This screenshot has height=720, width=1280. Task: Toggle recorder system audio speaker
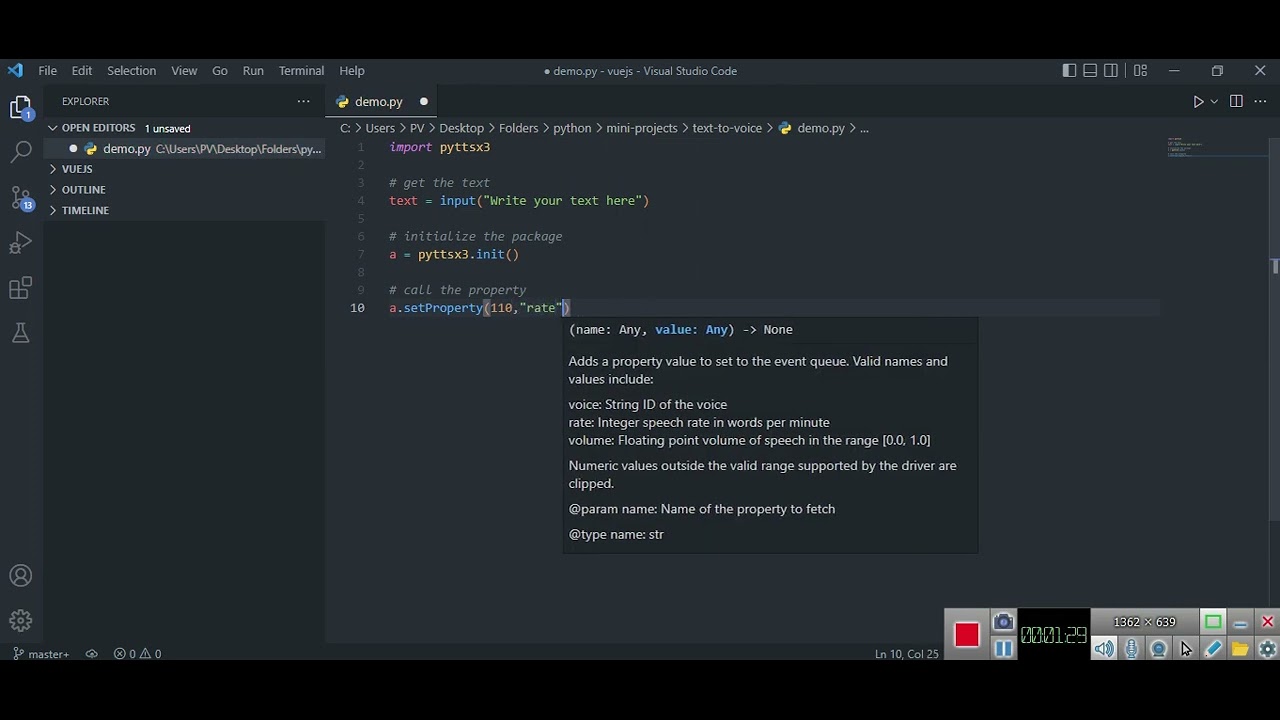tap(1104, 649)
